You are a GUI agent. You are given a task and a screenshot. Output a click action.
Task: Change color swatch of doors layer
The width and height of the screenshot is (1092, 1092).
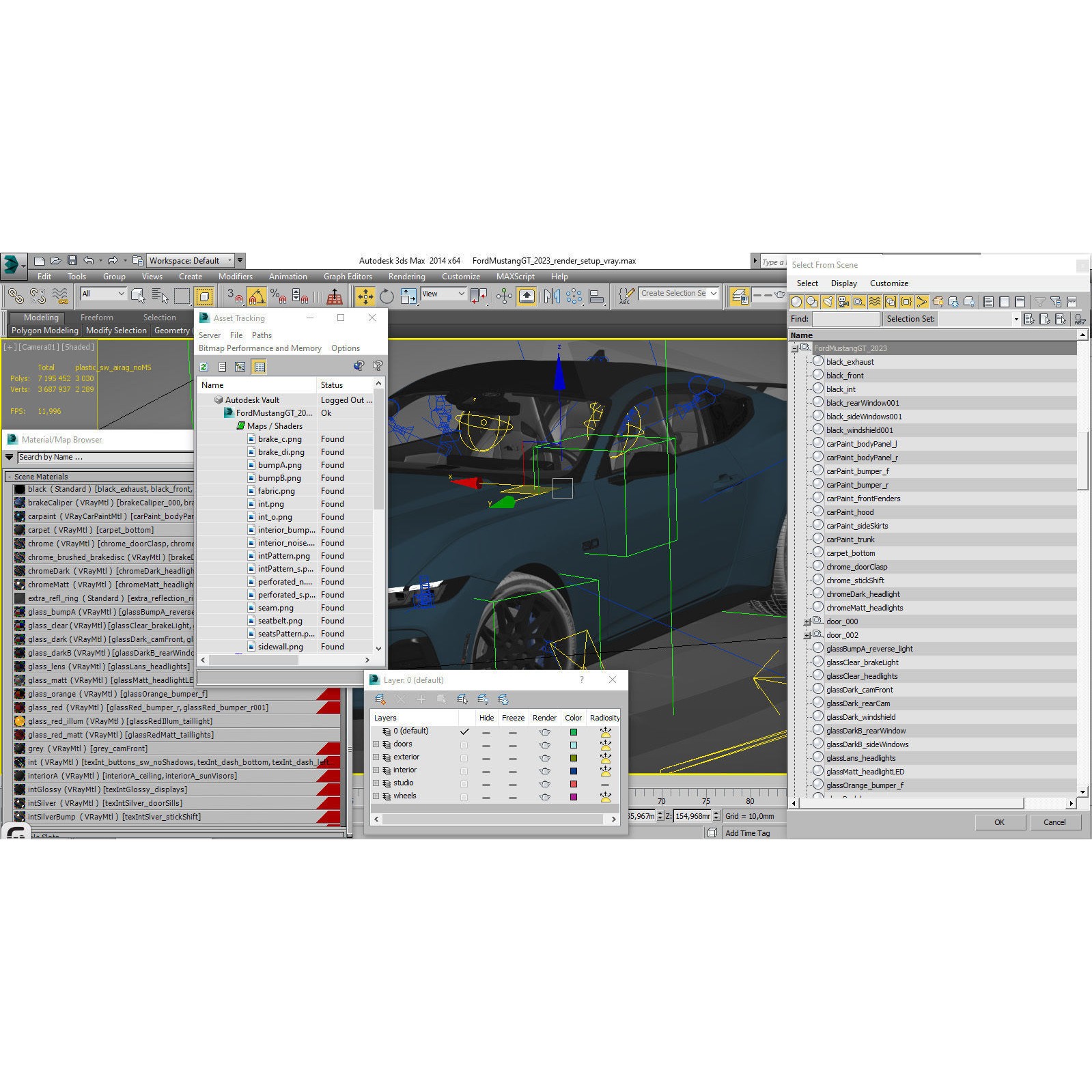pyautogui.click(x=574, y=745)
